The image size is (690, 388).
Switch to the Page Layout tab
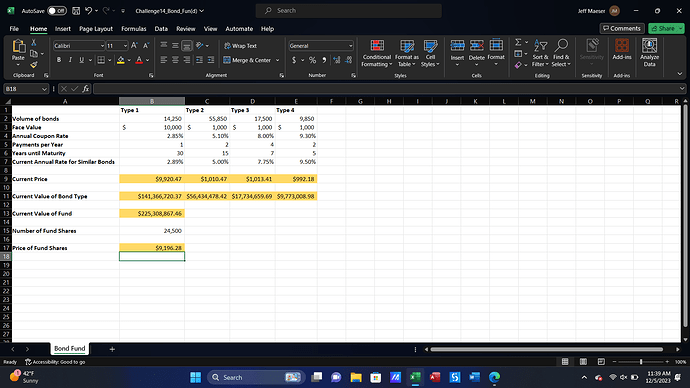[x=96, y=29]
